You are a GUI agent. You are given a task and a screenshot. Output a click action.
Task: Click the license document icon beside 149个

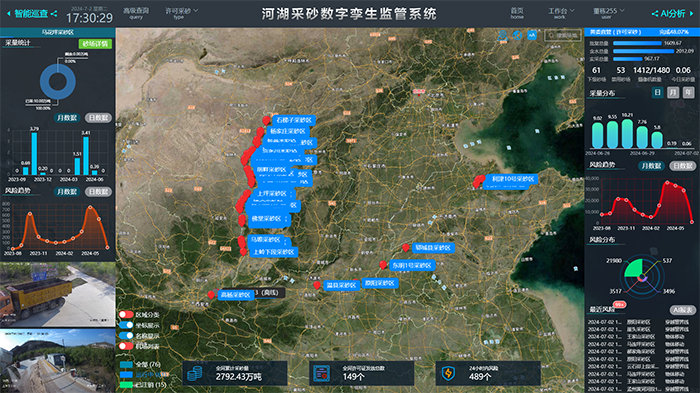point(321,373)
